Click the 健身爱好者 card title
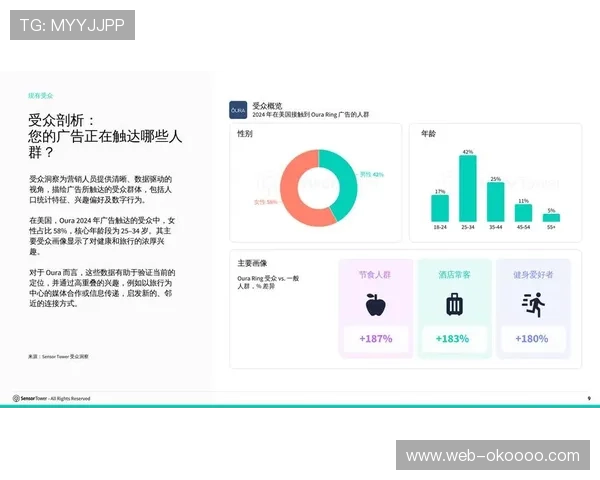The width and height of the screenshot is (600, 480). click(533, 275)
